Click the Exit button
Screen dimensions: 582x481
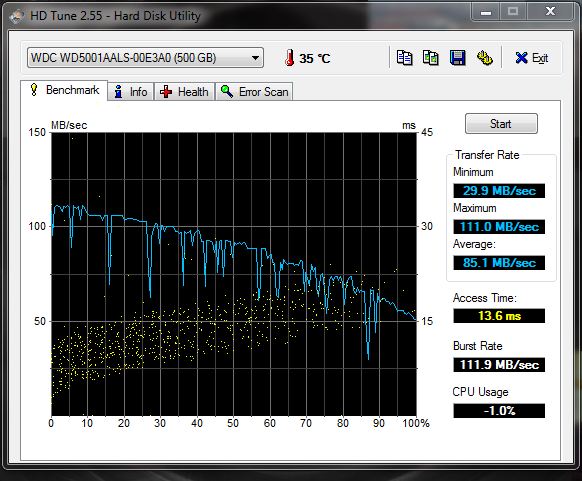(x=532, y=58)
